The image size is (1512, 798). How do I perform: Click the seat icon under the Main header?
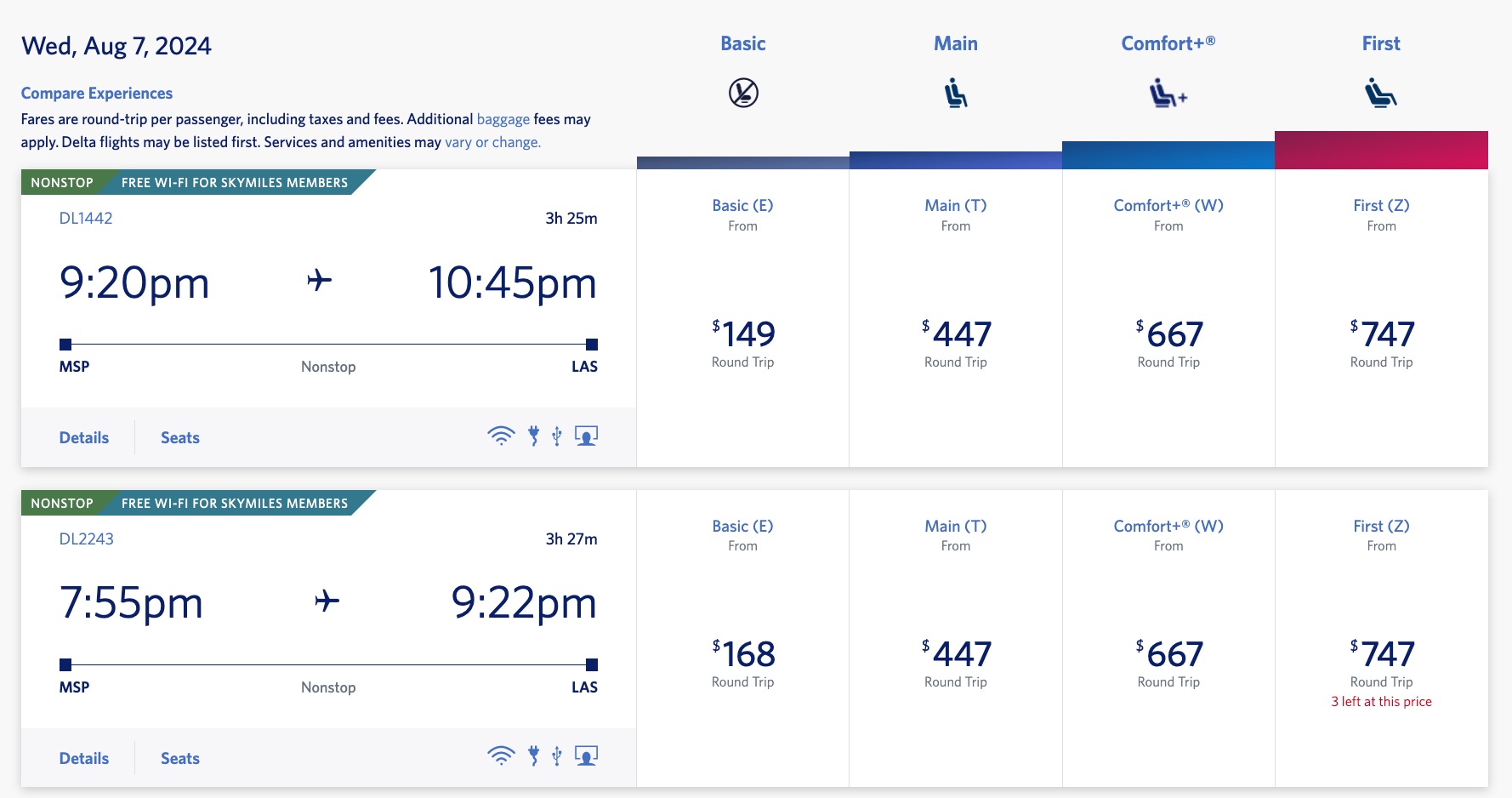pos(955,92)
